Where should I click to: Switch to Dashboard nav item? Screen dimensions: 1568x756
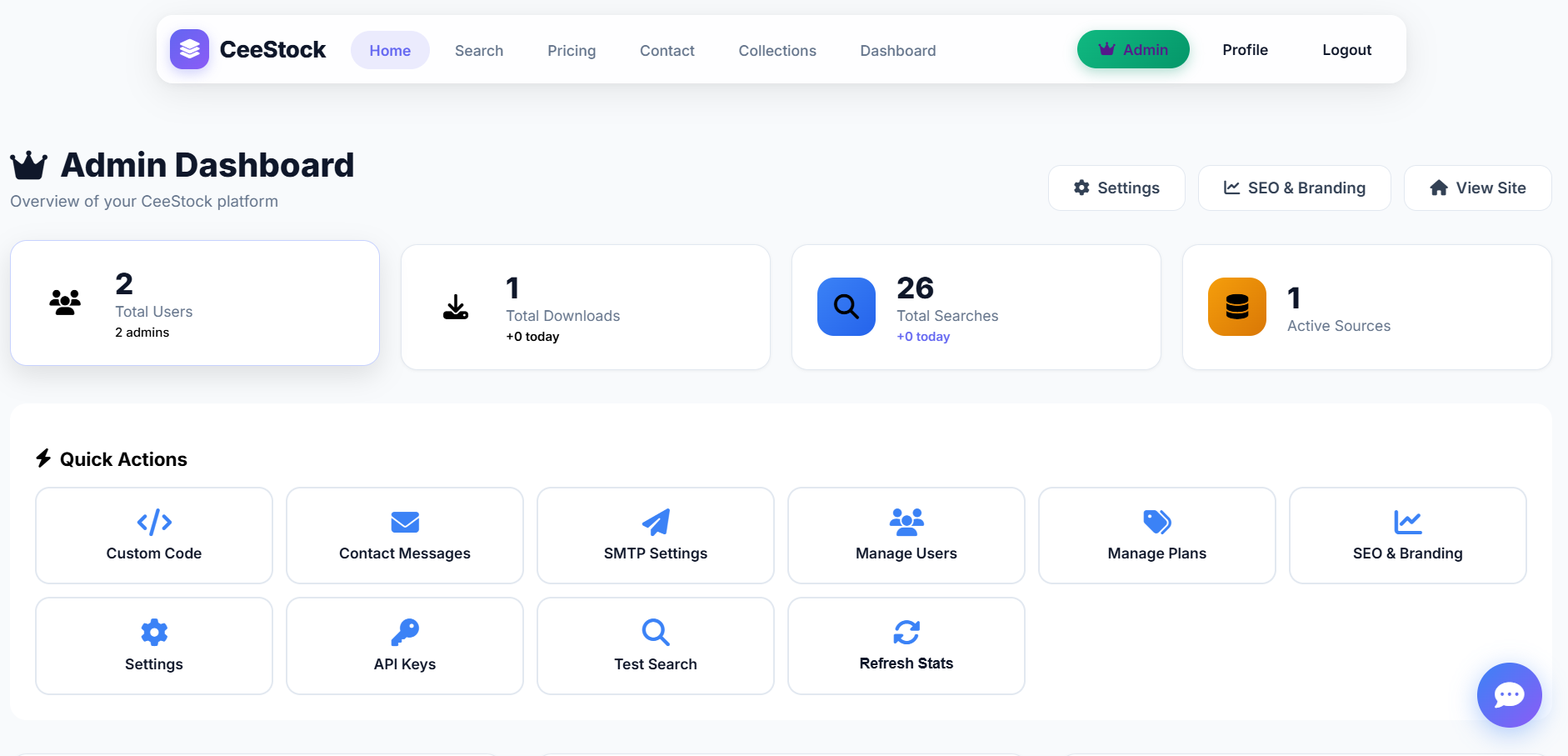(898, 50)
